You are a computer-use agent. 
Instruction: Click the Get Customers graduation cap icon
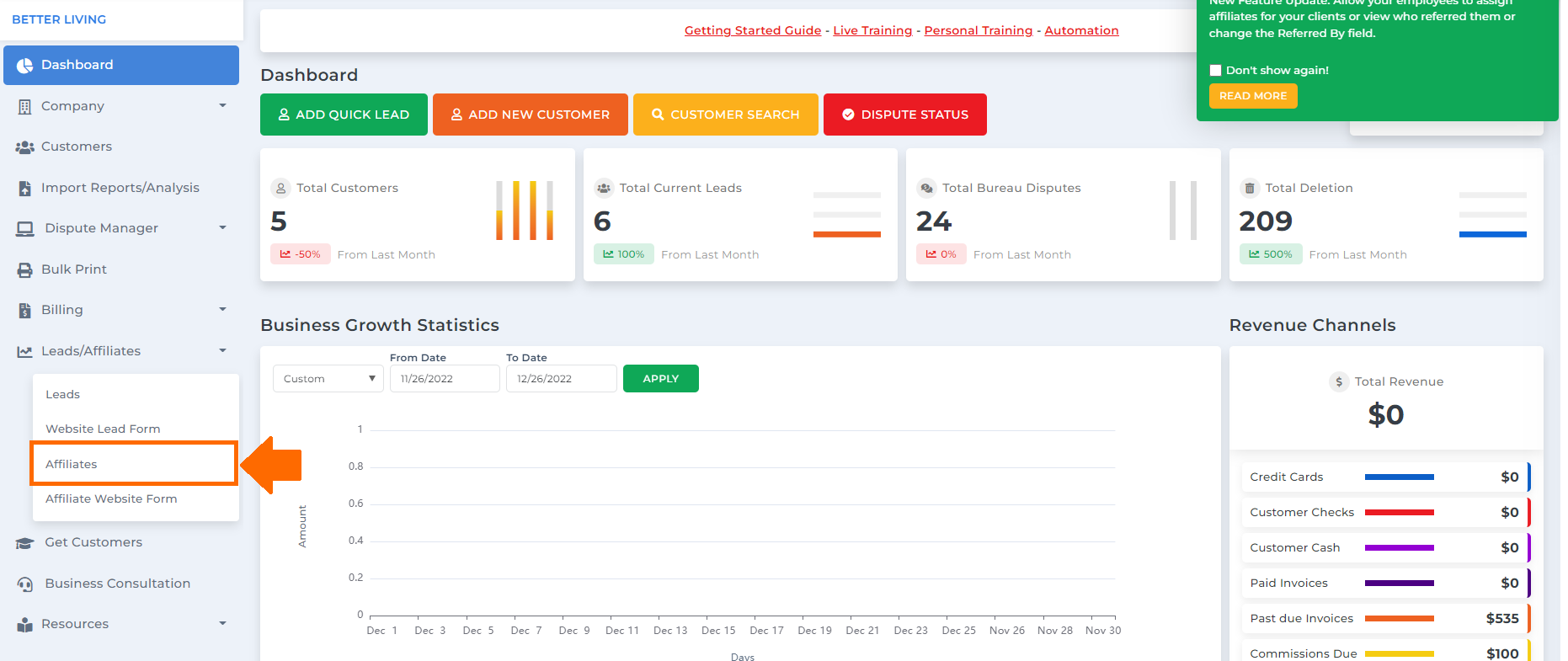click(x=25, y=543)
